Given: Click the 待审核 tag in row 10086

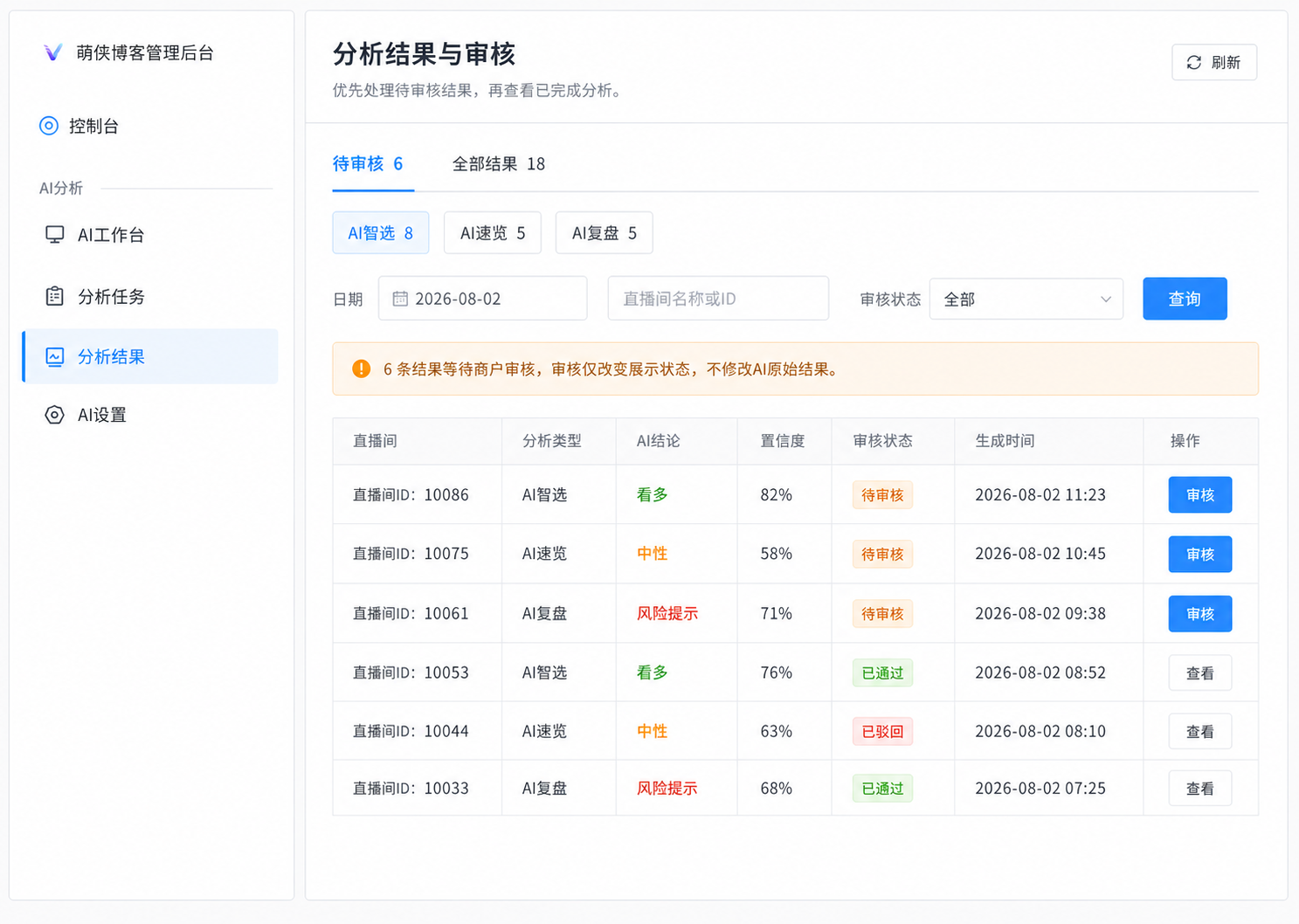Looking at the screenshot, I should point(882,495).
